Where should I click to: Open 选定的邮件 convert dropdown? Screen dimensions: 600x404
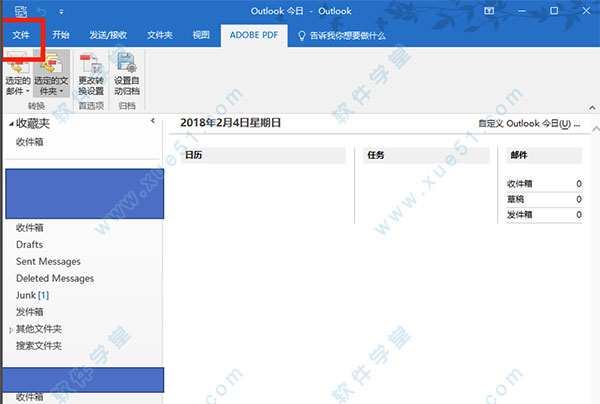coord(18,73)
